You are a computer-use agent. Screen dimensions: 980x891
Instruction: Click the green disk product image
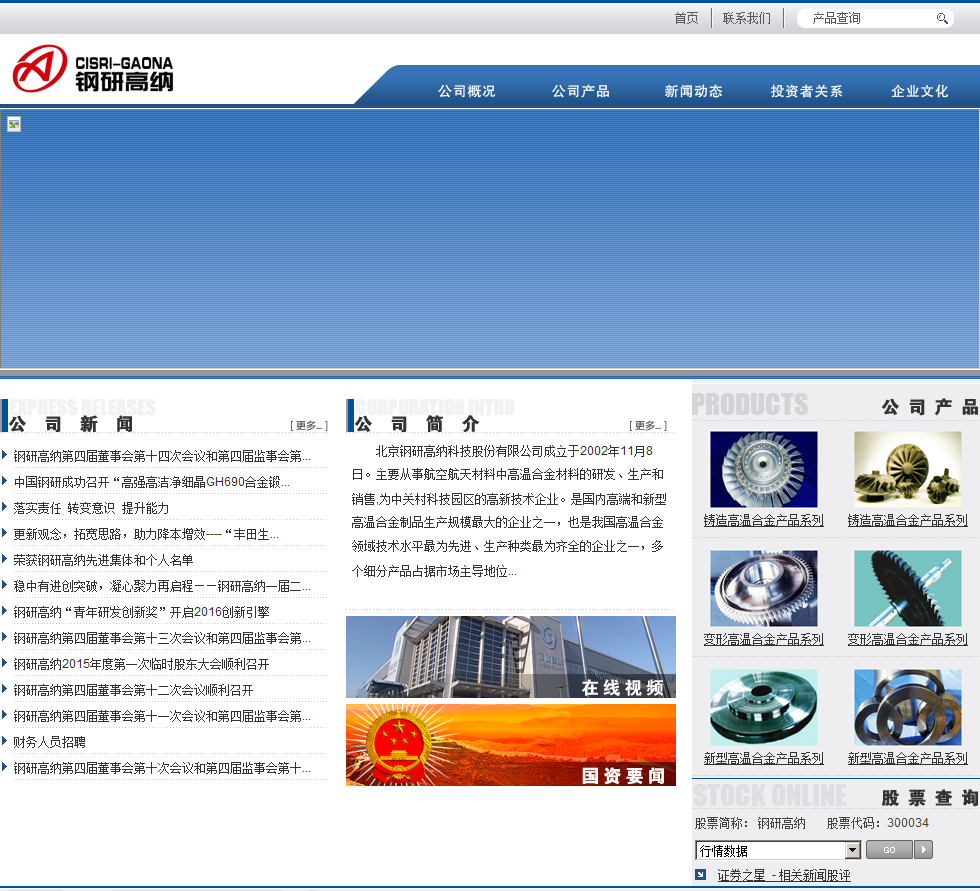coord(764,707)
